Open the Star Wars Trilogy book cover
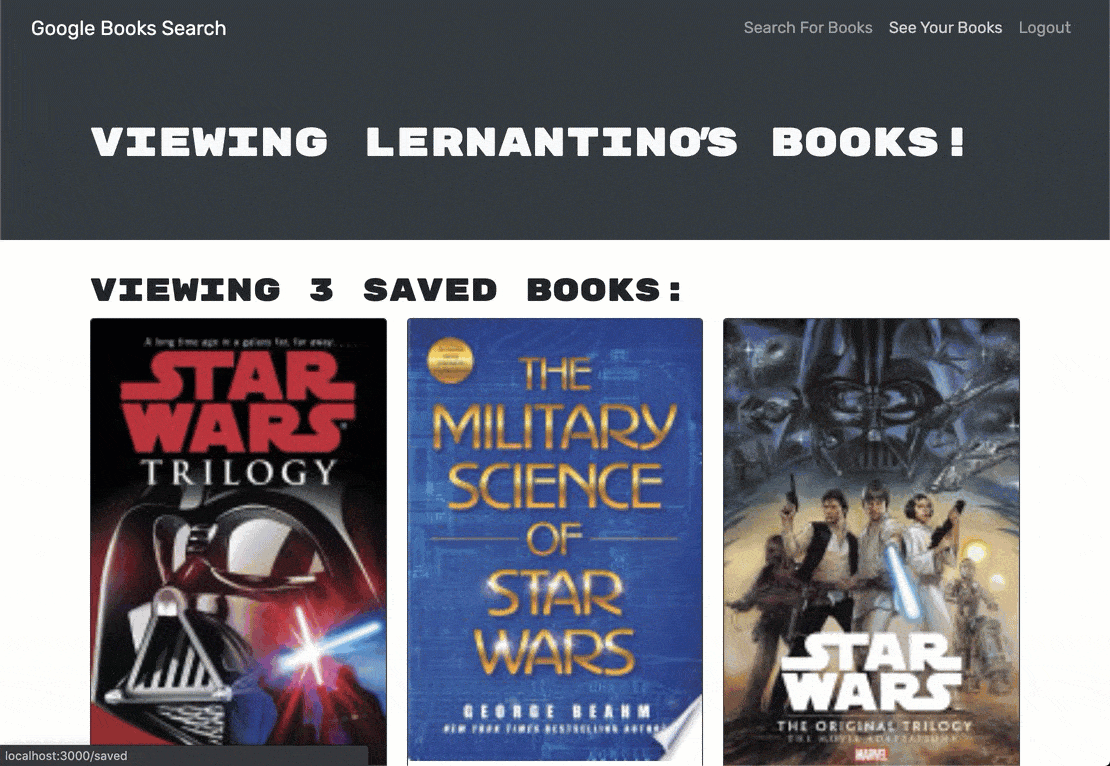This screenshot has width=1110, height=766. click(x=239, y=542)
